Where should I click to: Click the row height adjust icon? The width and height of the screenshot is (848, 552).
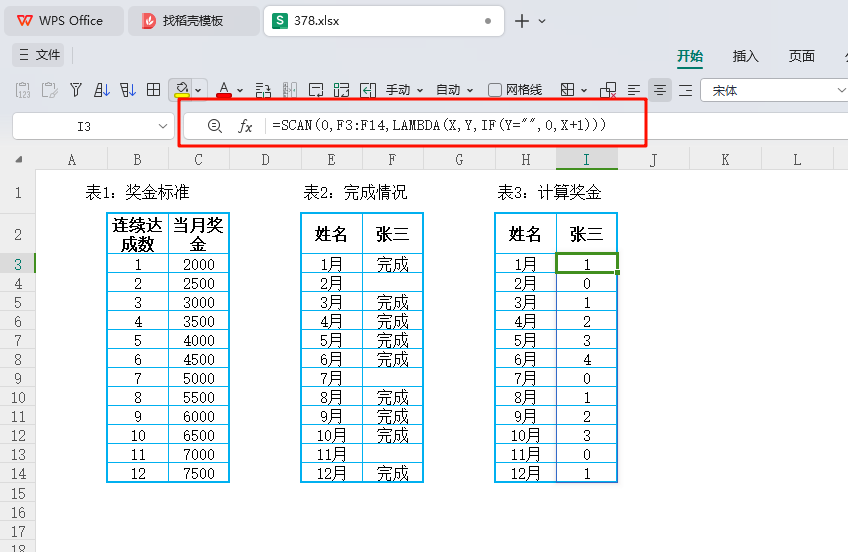tap(263, 90)
